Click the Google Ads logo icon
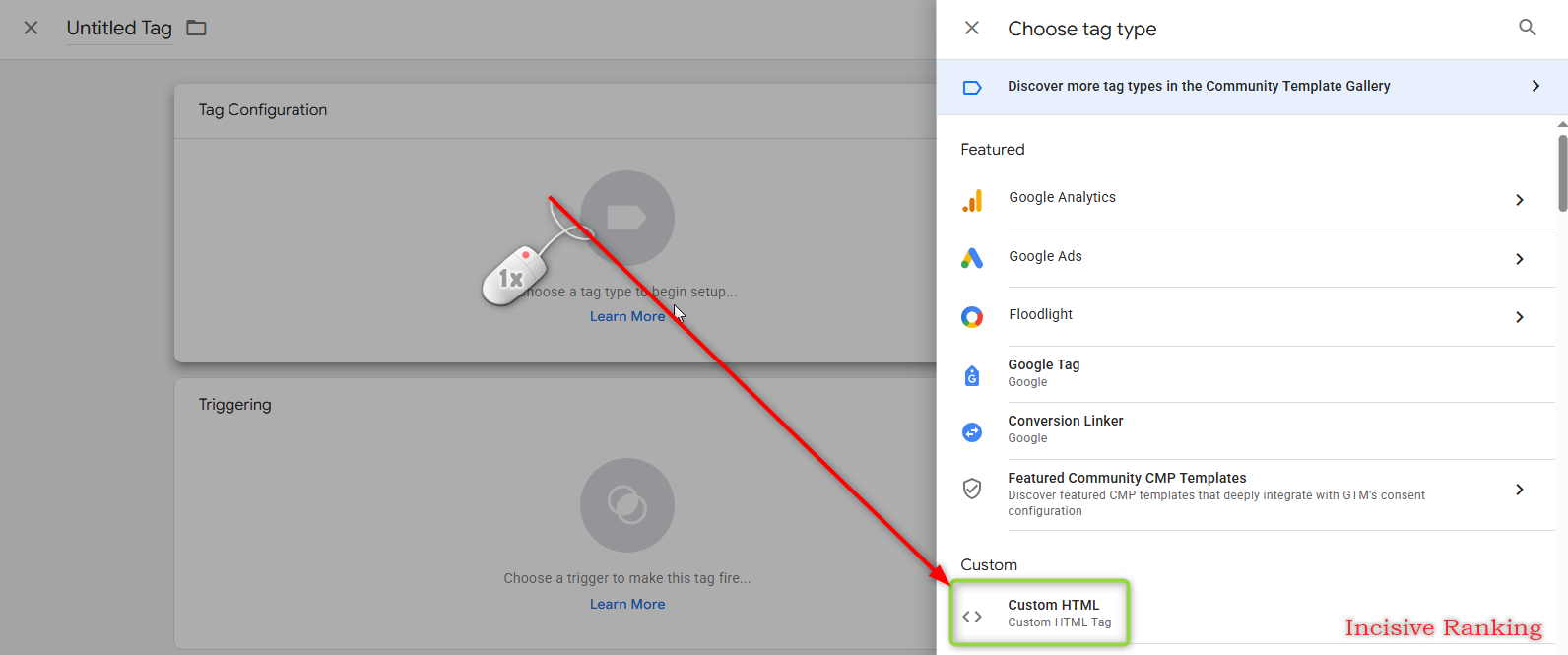 coord(972,258)
